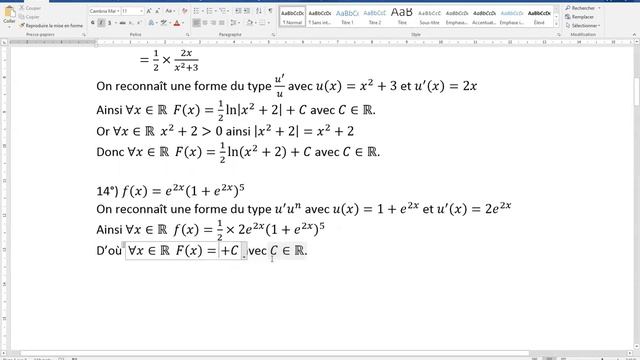Decrease font size with shrink icon
Screen dimensions: 640x360
tap(157, 11)
